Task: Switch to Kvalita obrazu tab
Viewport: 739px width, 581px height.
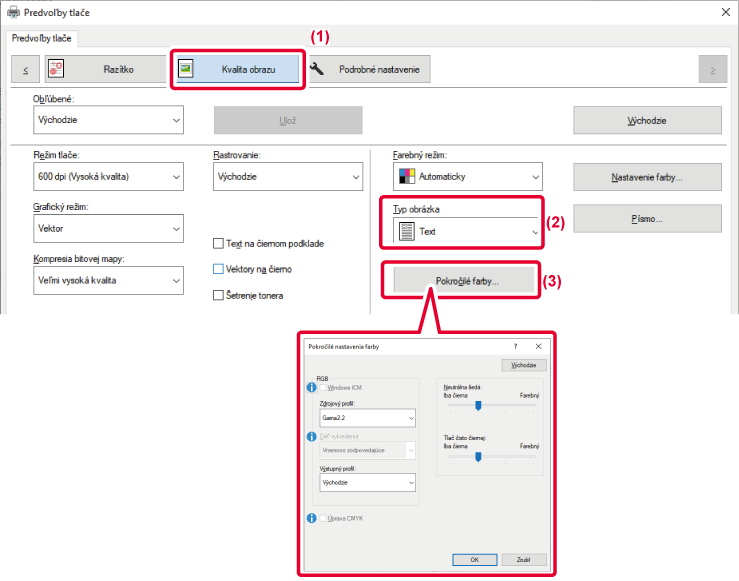Action: click(x=236, y=69)
